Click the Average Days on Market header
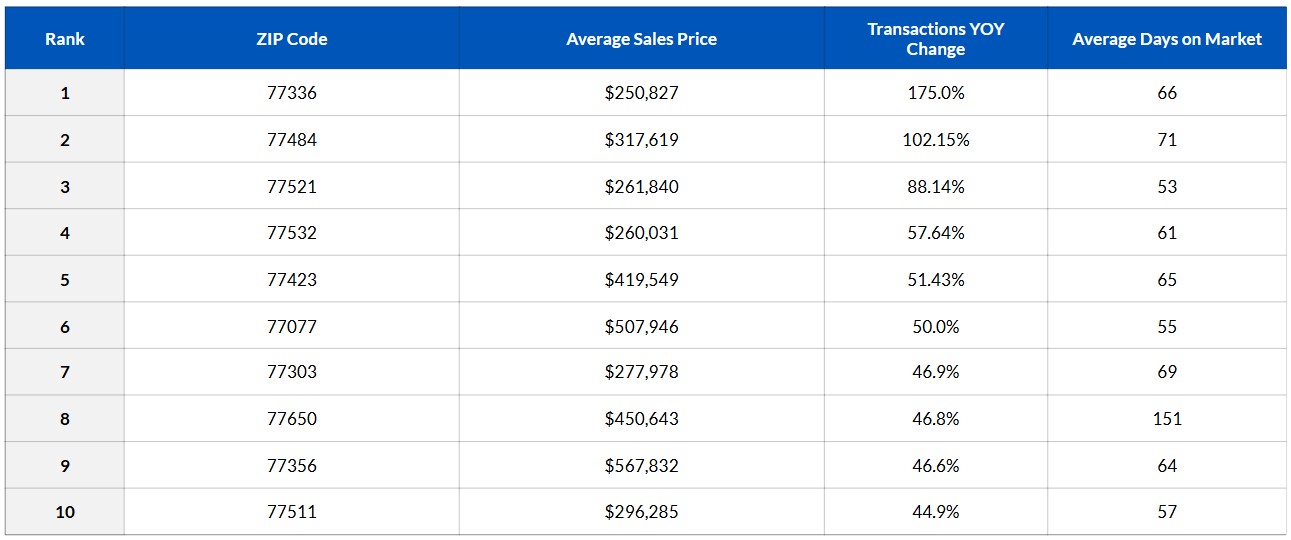This screenshot has width=1291, height=540. coord(1166,40)
